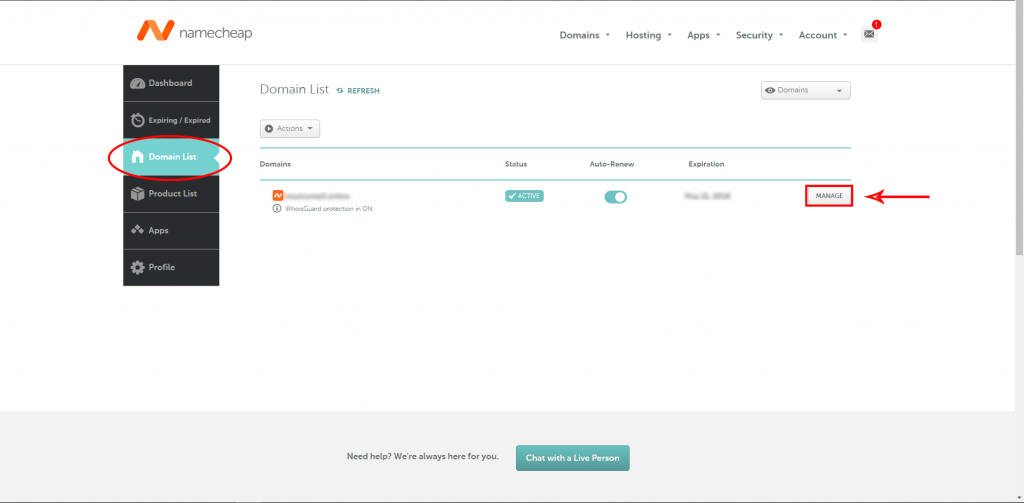This screenshot has height=503, width=1024.
Task: Open Profile in the sidebar
Action: [171, 267]
